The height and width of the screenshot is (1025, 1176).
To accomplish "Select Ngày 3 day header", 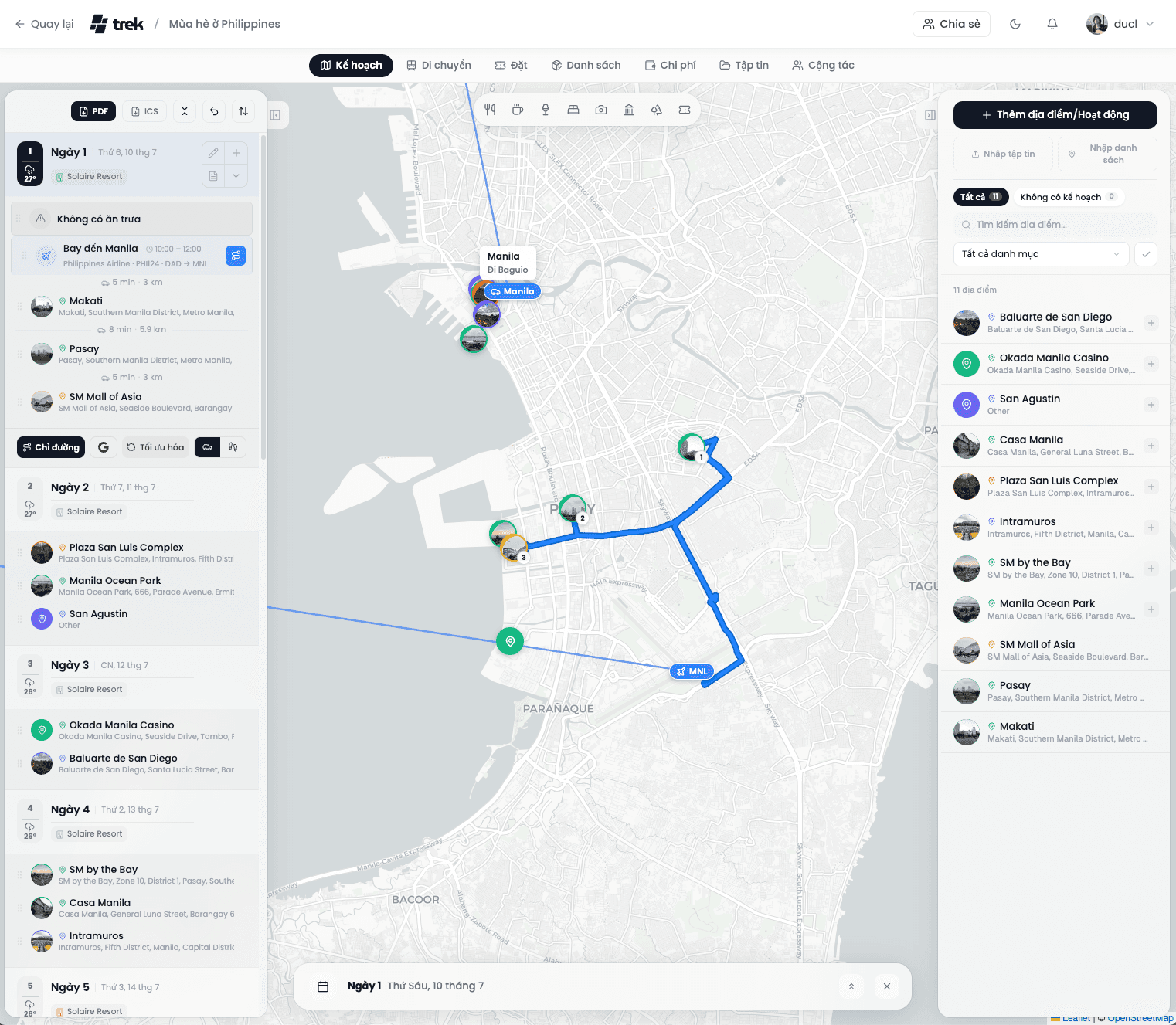I will (x=132, y=677).
